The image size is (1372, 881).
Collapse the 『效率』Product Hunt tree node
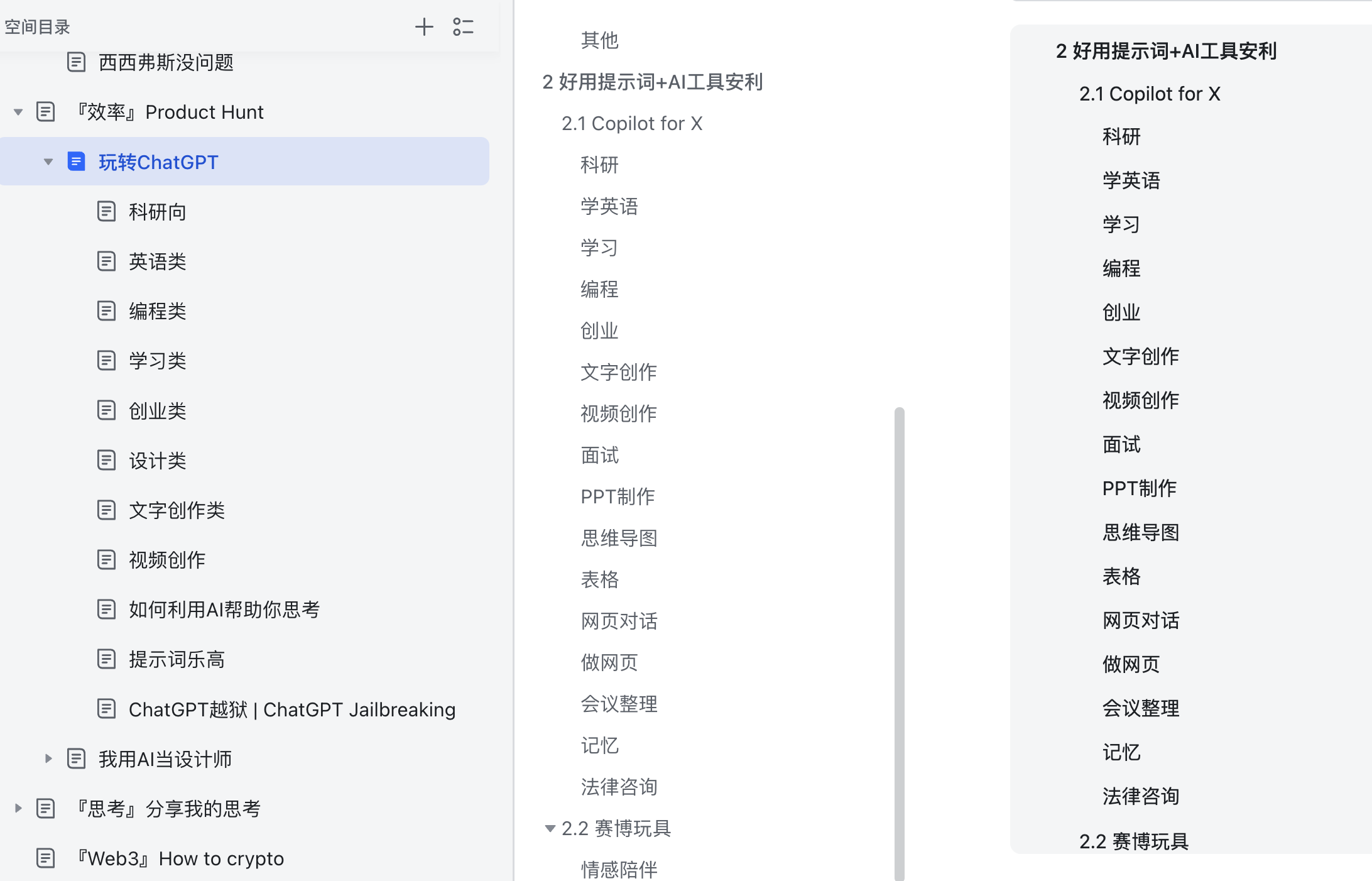click(18, 112)
